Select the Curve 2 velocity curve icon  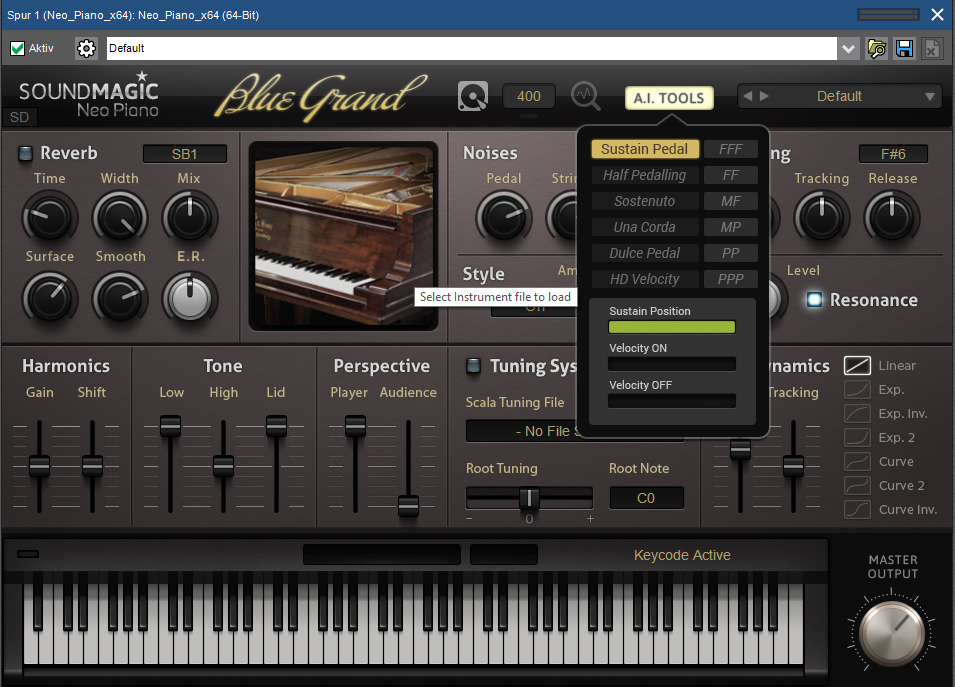(x=857, y=485)
